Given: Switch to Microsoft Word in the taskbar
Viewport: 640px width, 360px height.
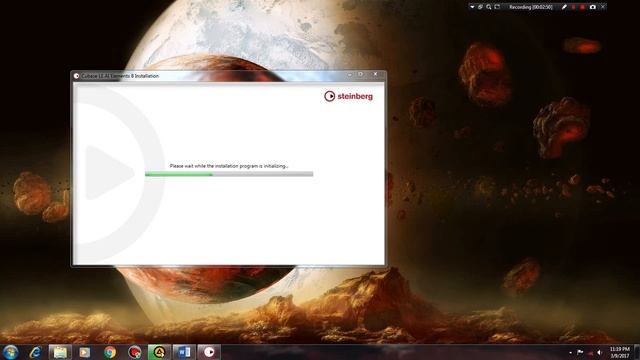Looking at the screenshot, I should [x=184, y=352].
